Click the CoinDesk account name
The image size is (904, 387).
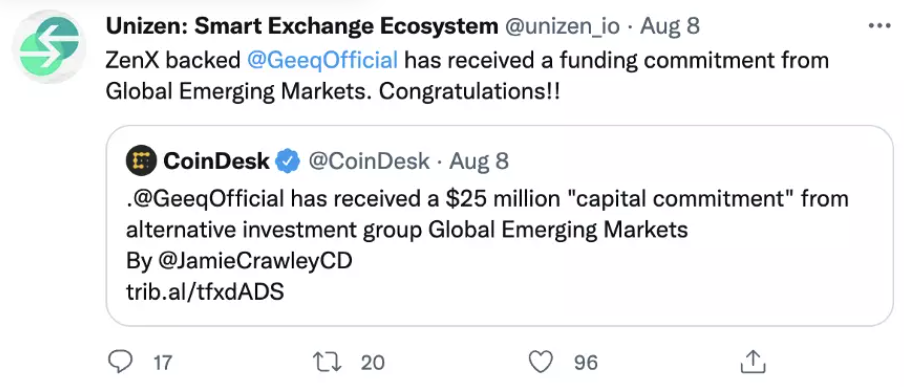point(216,161)
